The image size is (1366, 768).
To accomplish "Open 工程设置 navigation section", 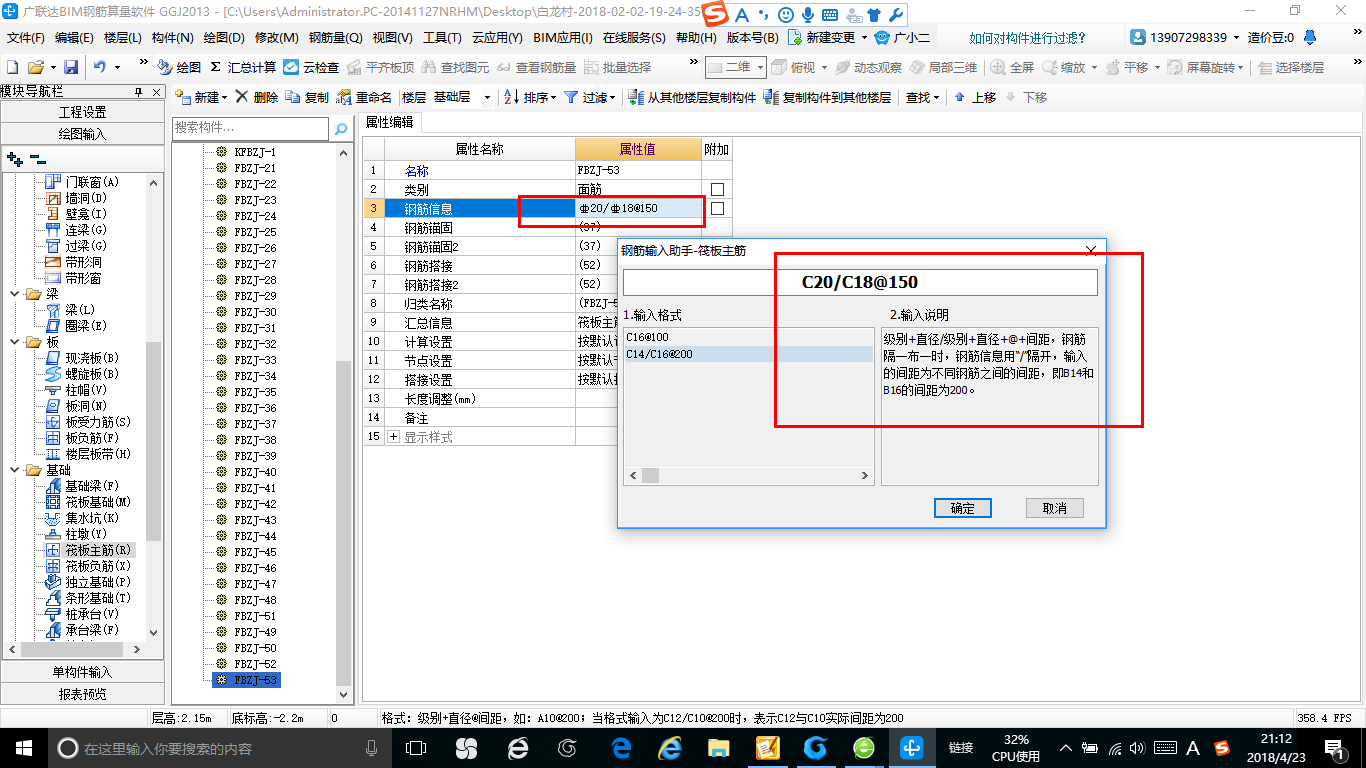I will [82, 112].
